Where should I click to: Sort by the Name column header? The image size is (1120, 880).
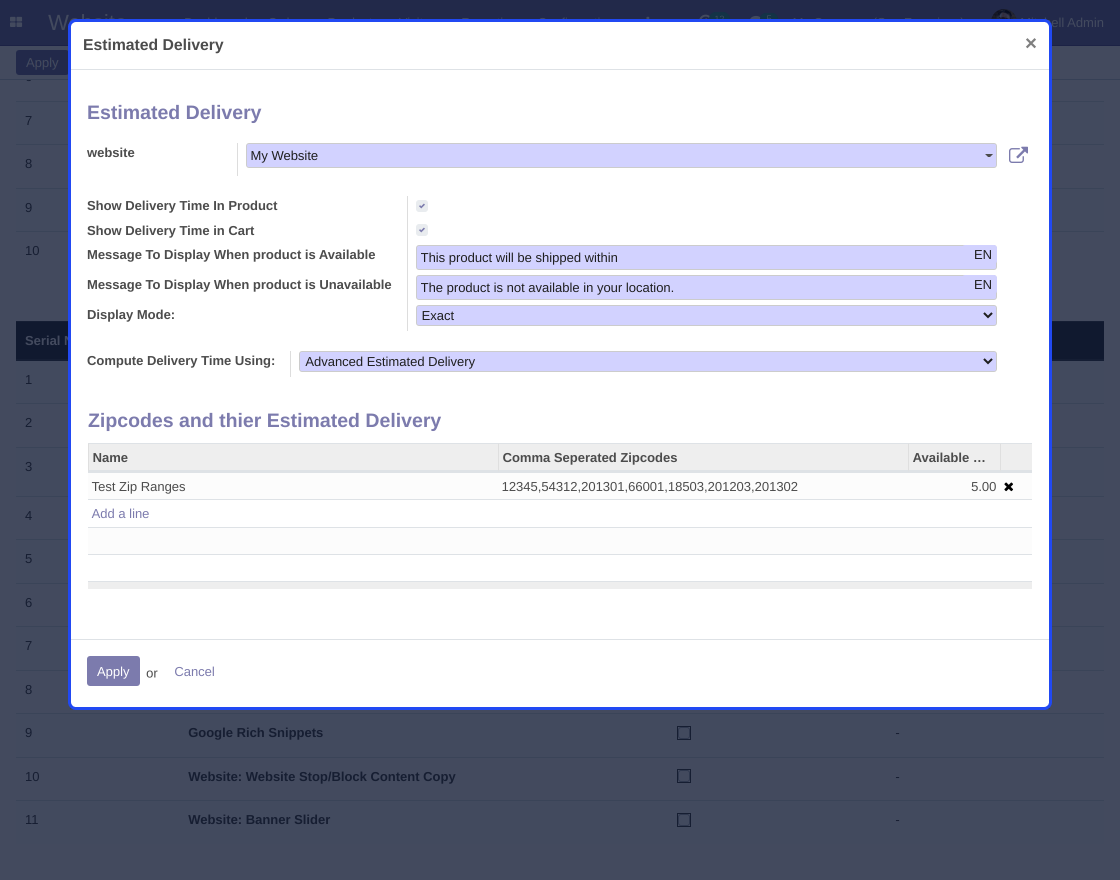coord(293,458)
